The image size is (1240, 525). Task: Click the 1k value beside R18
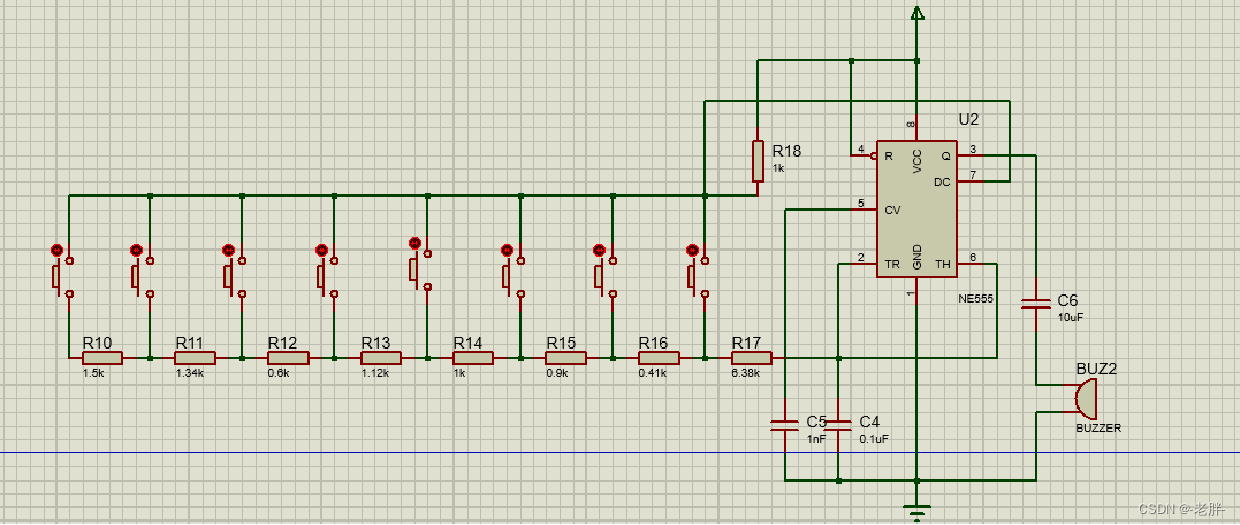coord(779,169)
